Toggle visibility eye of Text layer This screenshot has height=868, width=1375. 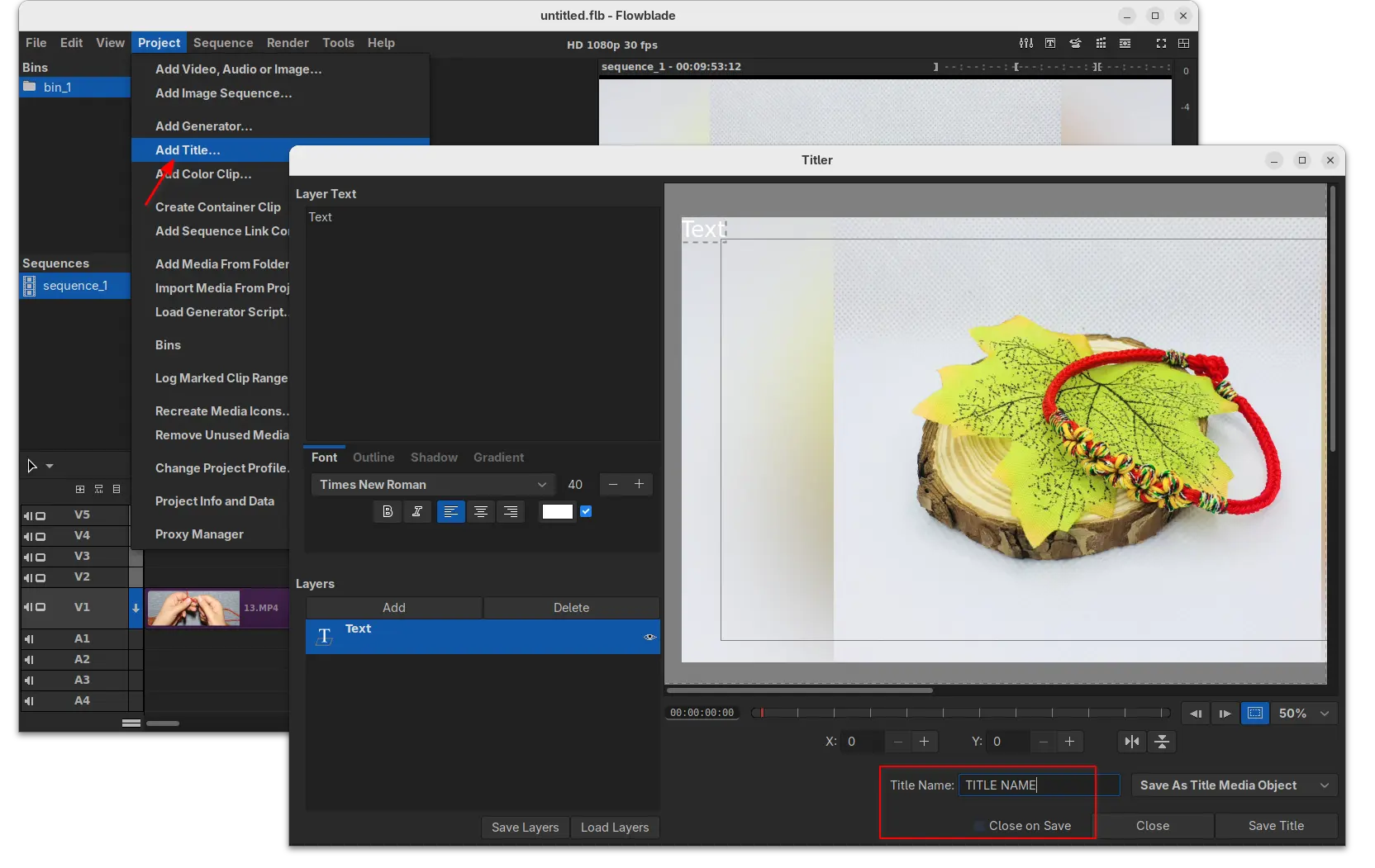[x=649, y=637]
